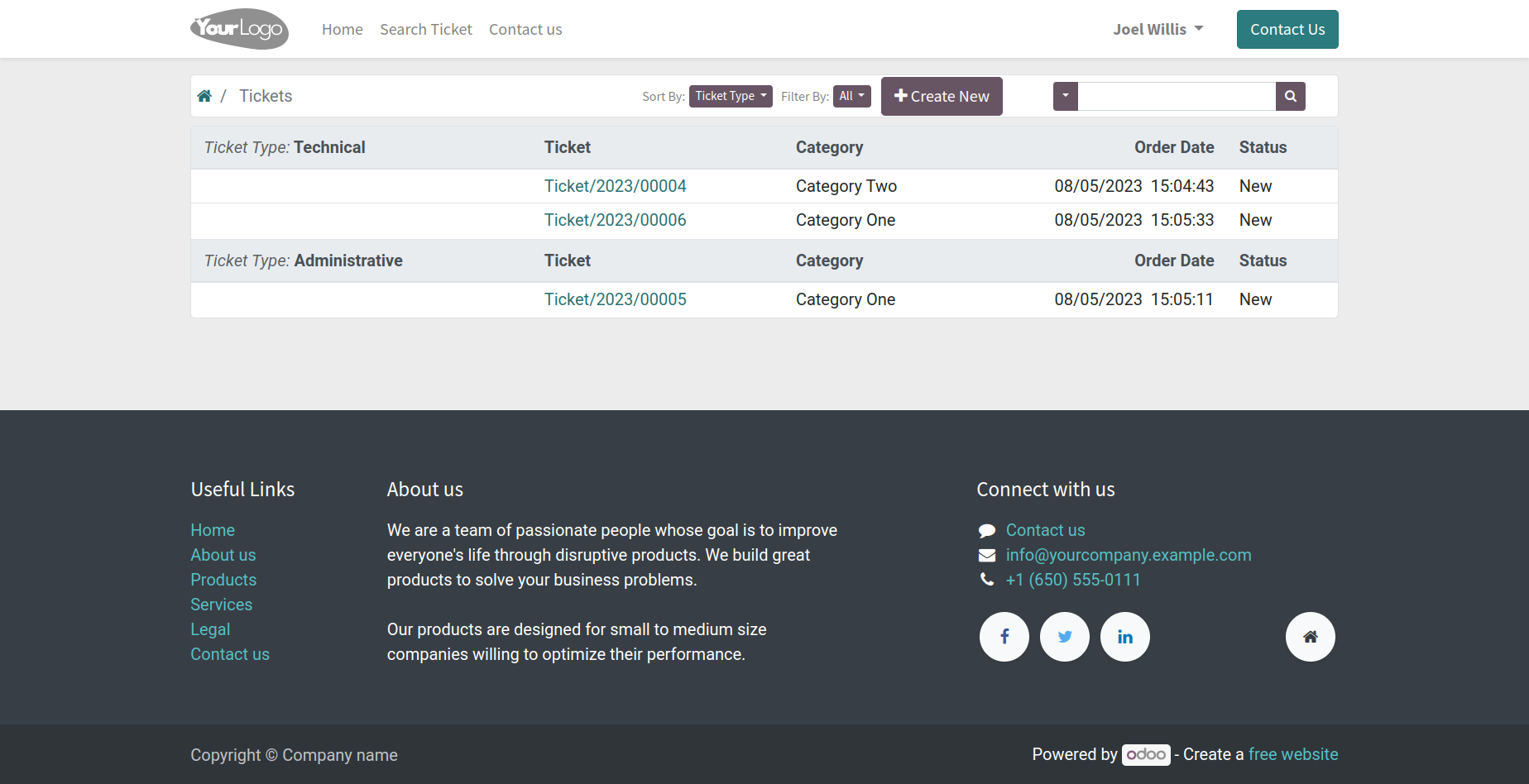Focus the ticket search input field
The image size is (1529, 784).
pos(1177,96)
